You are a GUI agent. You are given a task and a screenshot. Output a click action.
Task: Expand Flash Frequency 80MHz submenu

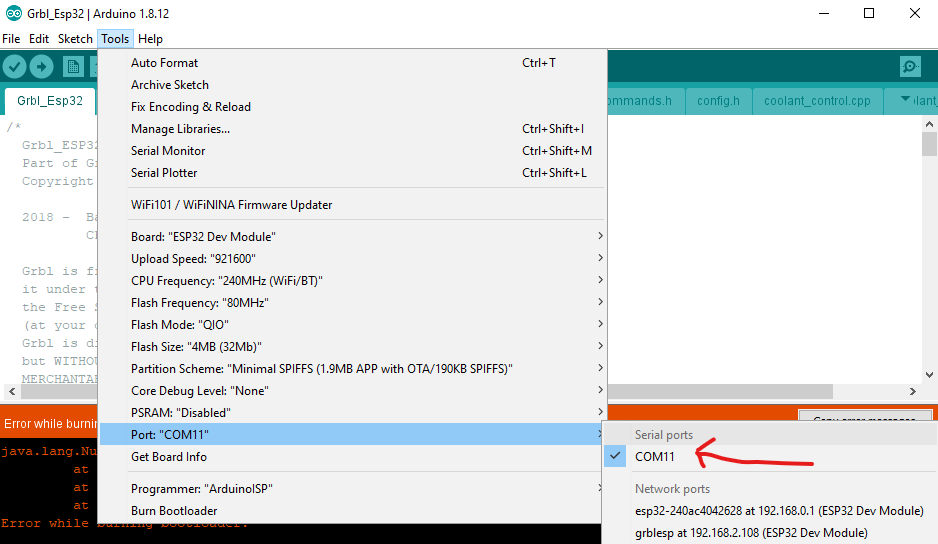(352, 303)
